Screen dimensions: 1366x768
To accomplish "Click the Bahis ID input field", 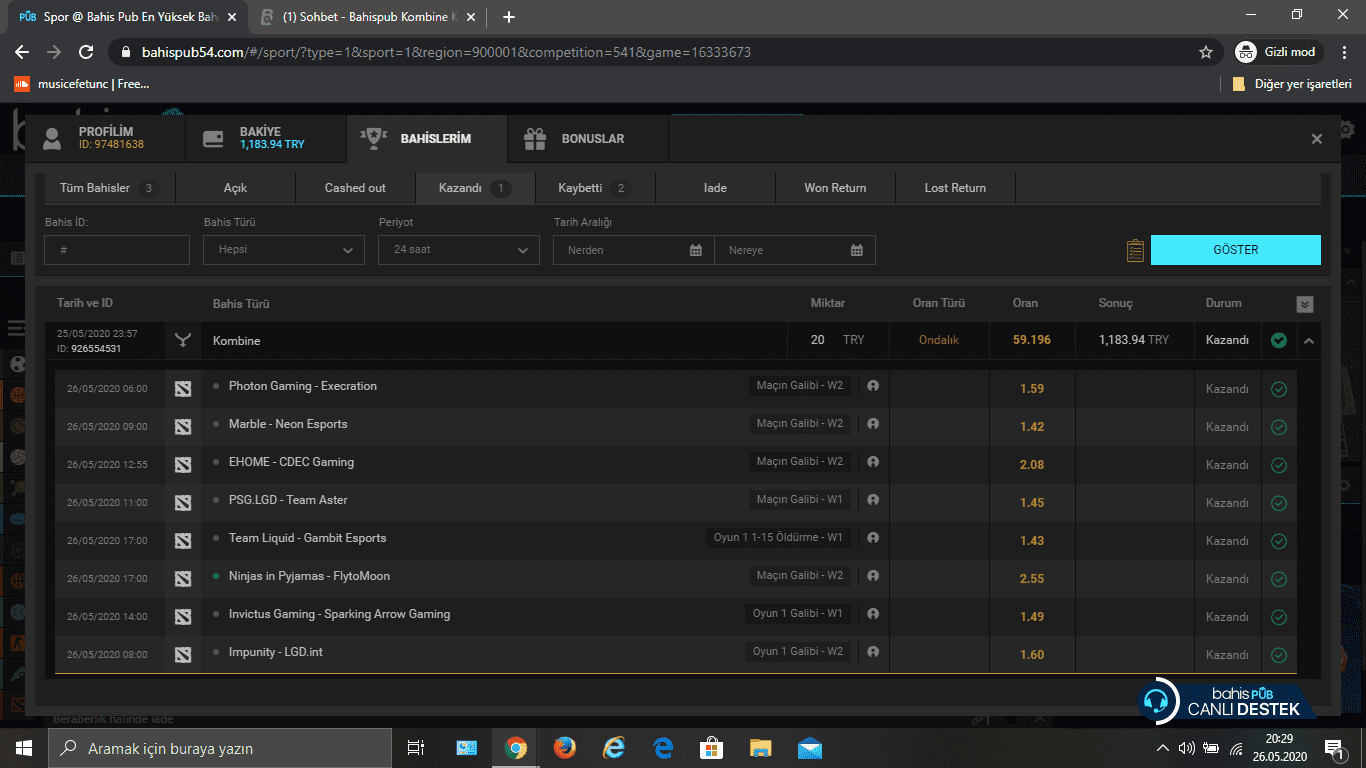I will [117, 250].
